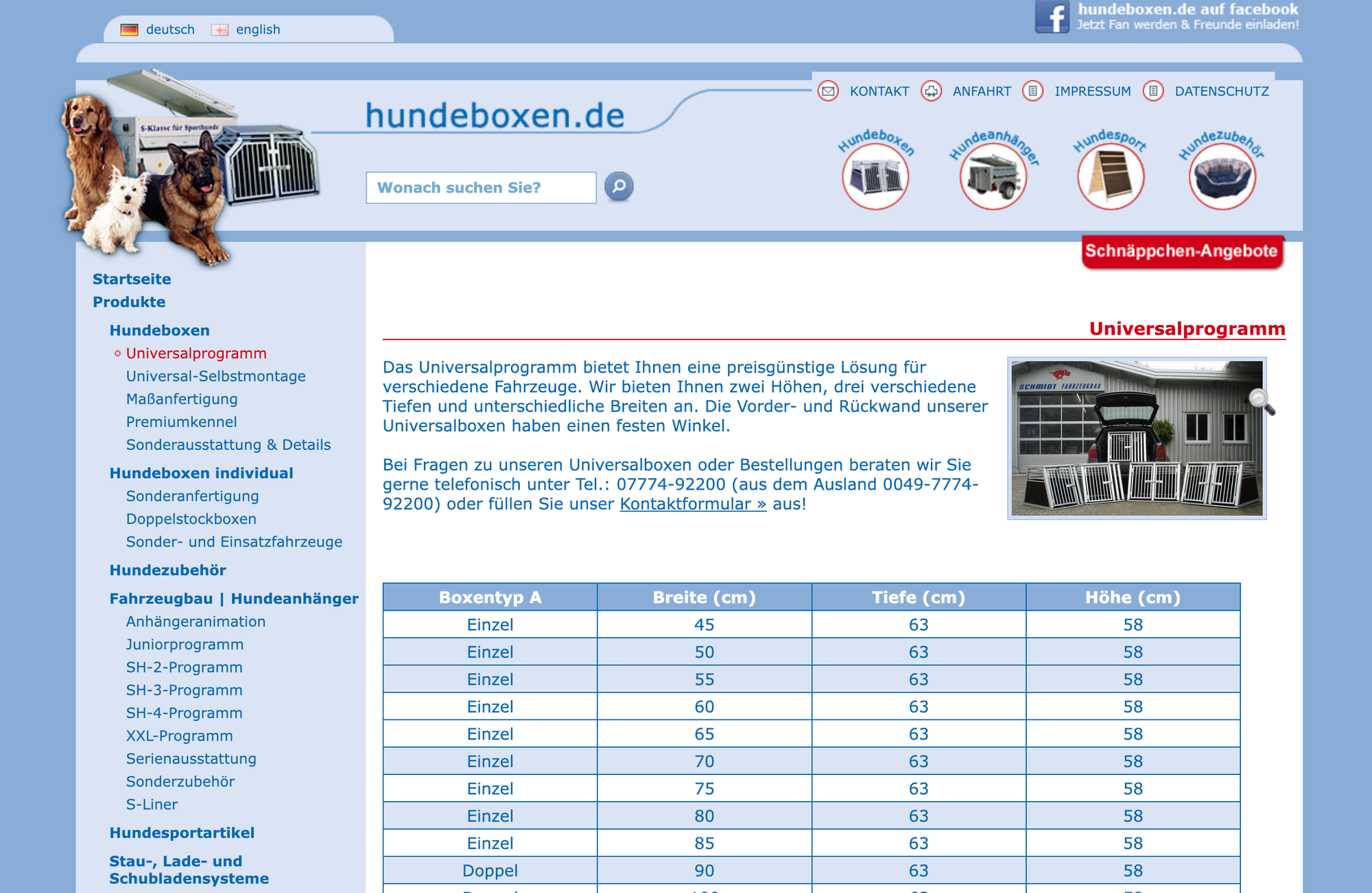This screenshot has height=893, width=1372.
Task: Open the DATENSCHUTZ page link
Action: [1222, 91]
